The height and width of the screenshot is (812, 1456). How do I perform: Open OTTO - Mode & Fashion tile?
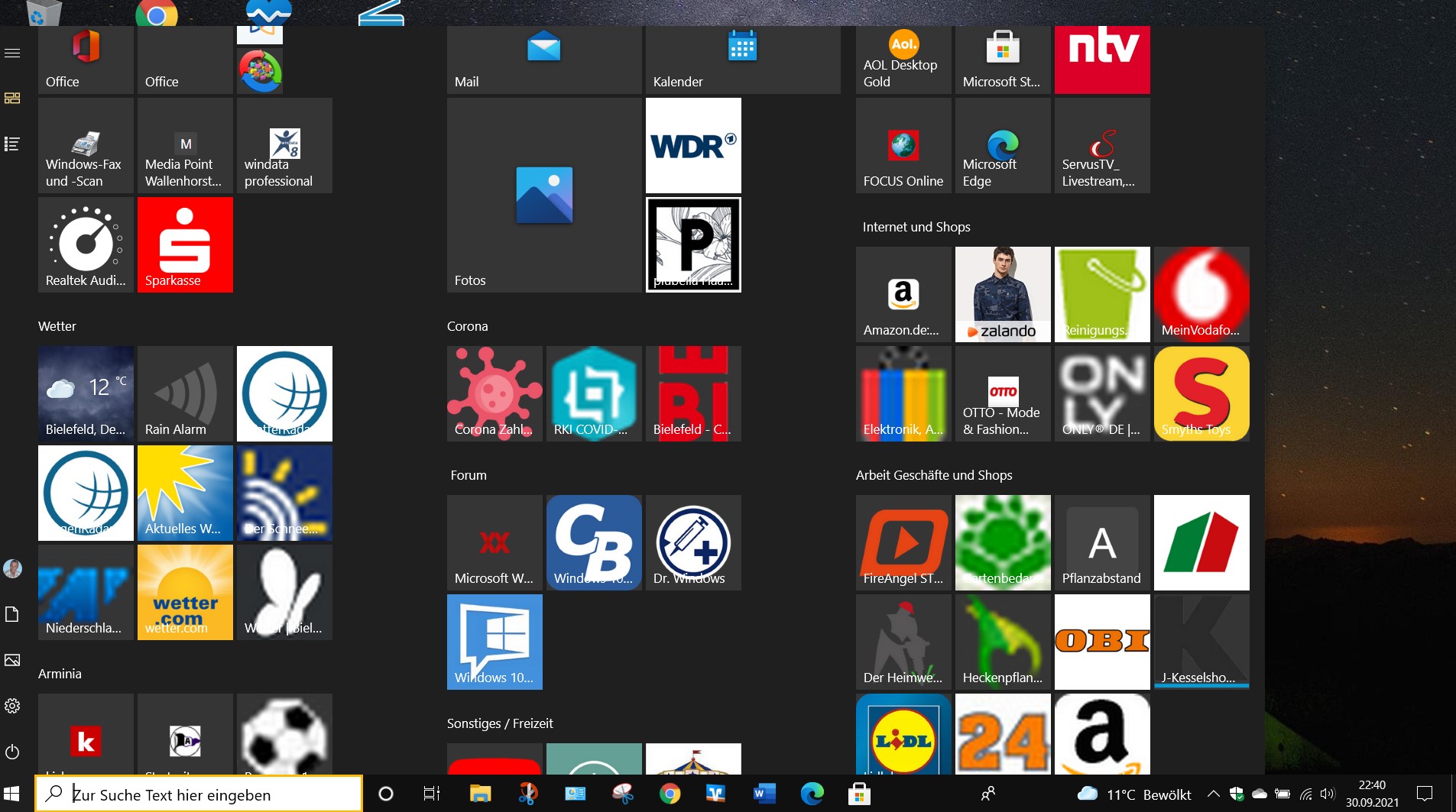pos(1003,393)
